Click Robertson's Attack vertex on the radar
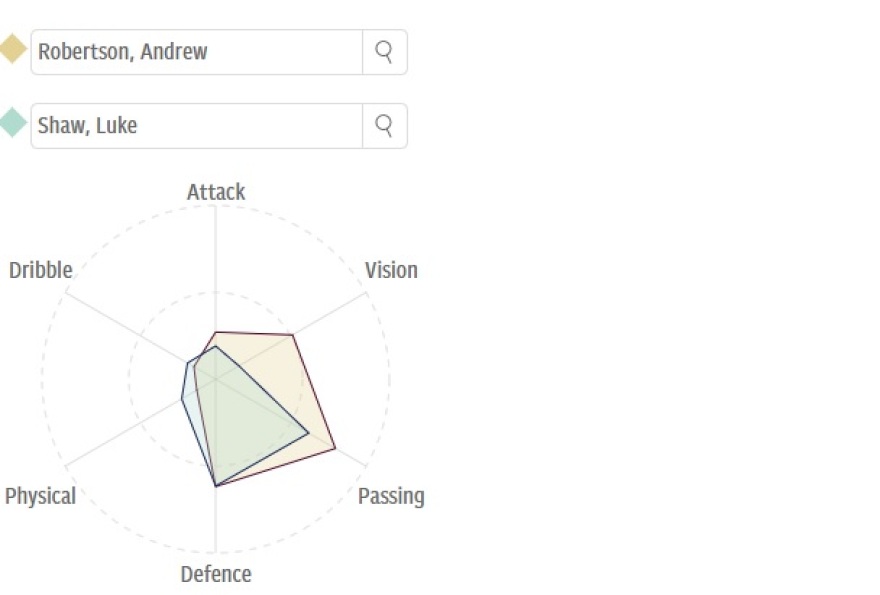The image size is (880, 595). tap(216, 331)
